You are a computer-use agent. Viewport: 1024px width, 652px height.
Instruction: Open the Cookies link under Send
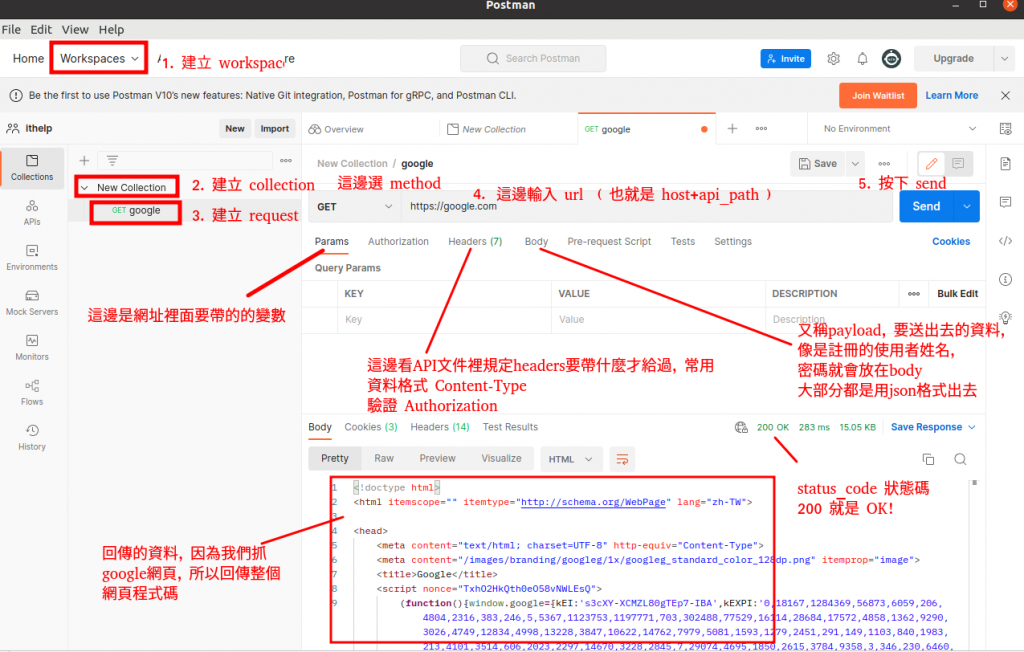(x=951, y=242)
